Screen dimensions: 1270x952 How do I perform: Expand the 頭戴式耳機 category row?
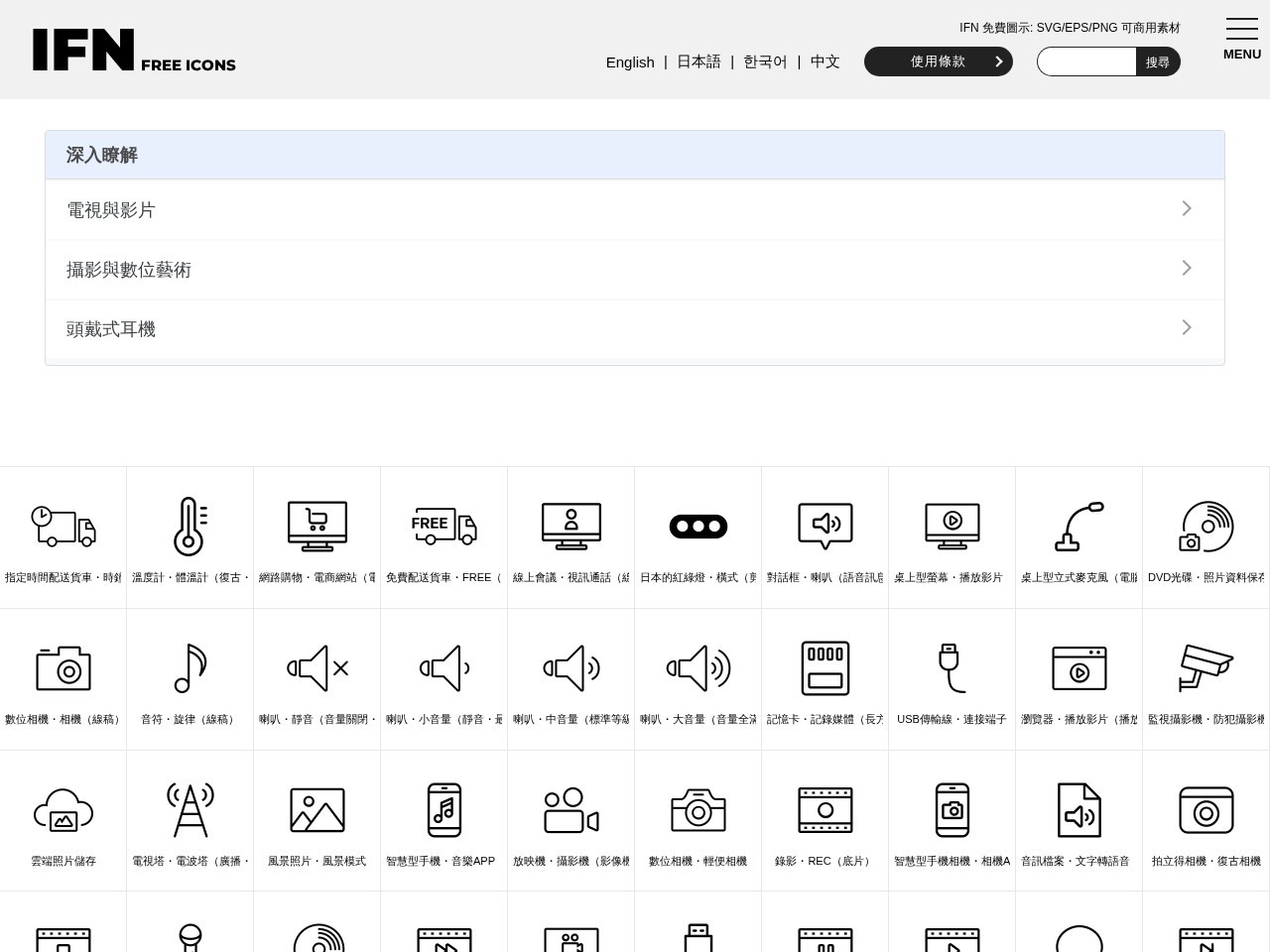(x=635, y=328)
